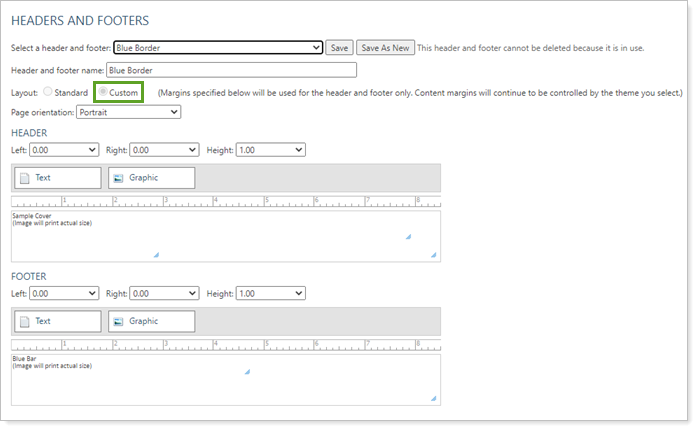
Task: Click the Sample Cover image resize handle
Action: pos(408,237)
